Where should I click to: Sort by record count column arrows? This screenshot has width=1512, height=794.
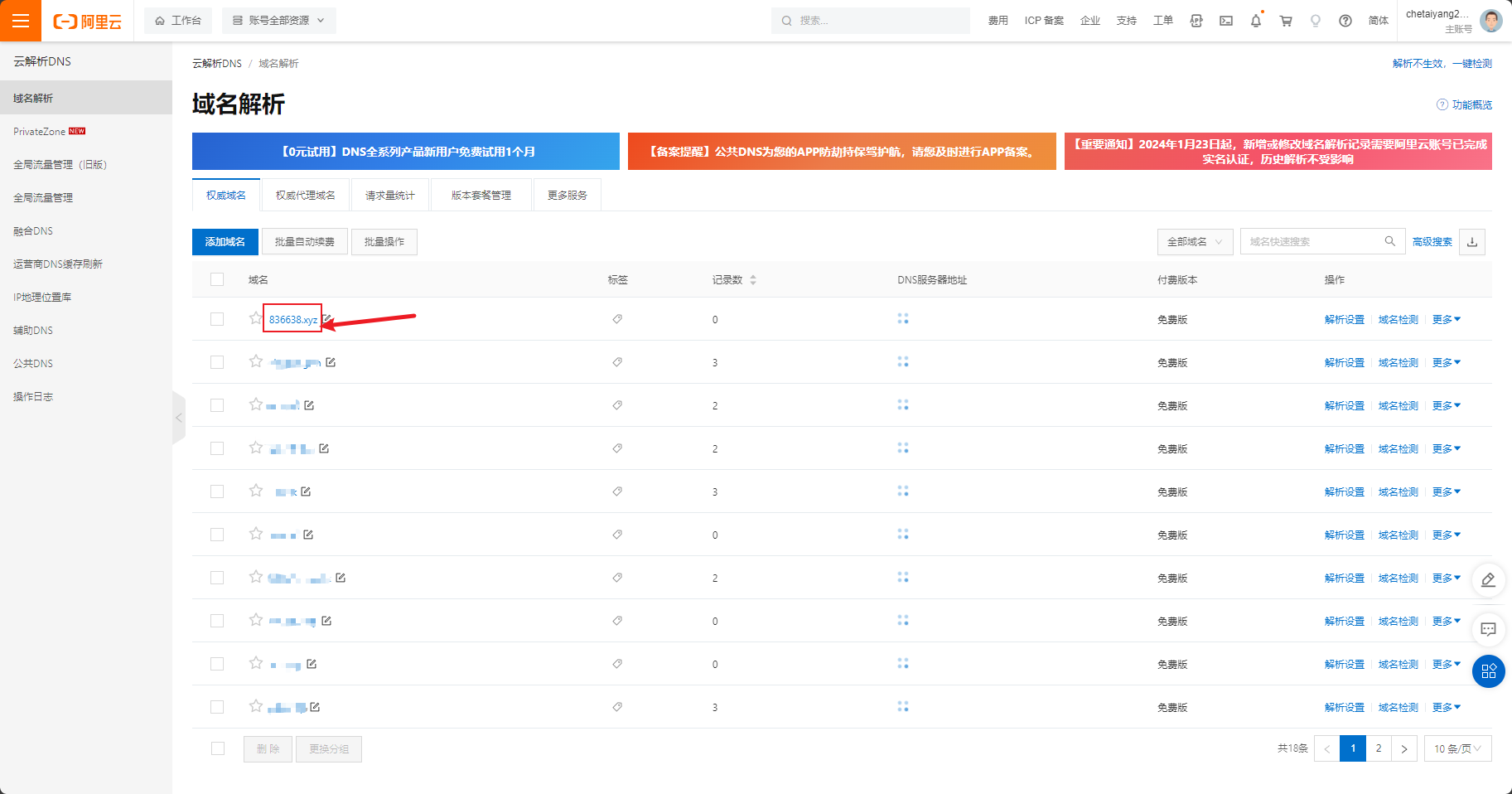753,280
